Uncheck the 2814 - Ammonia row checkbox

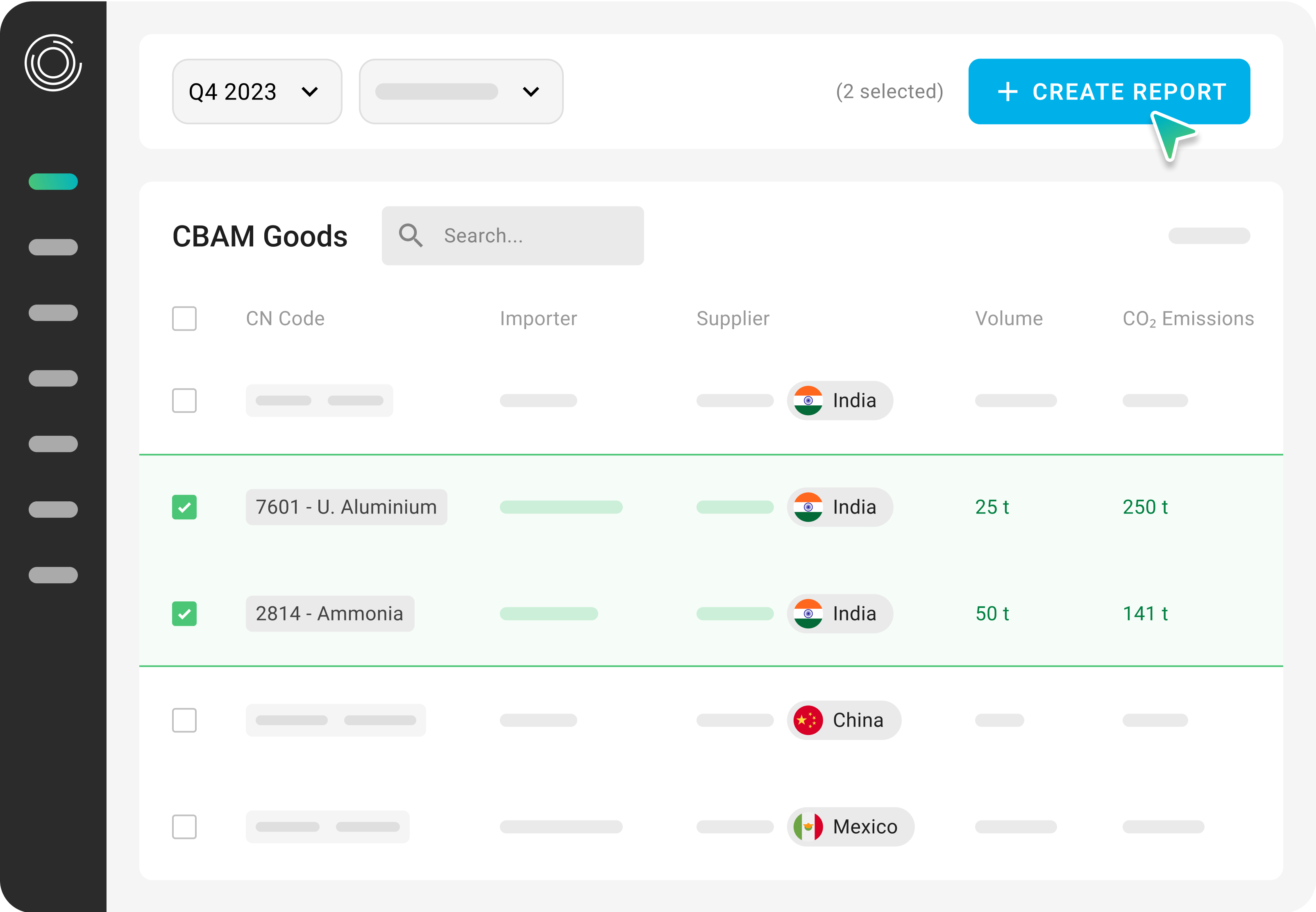[184, 614]
